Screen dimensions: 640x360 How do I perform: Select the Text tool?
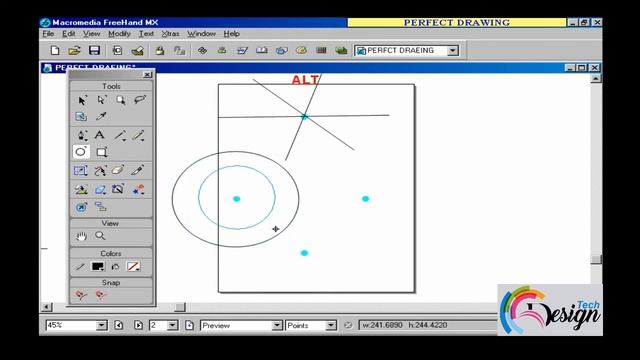(100, 135)
